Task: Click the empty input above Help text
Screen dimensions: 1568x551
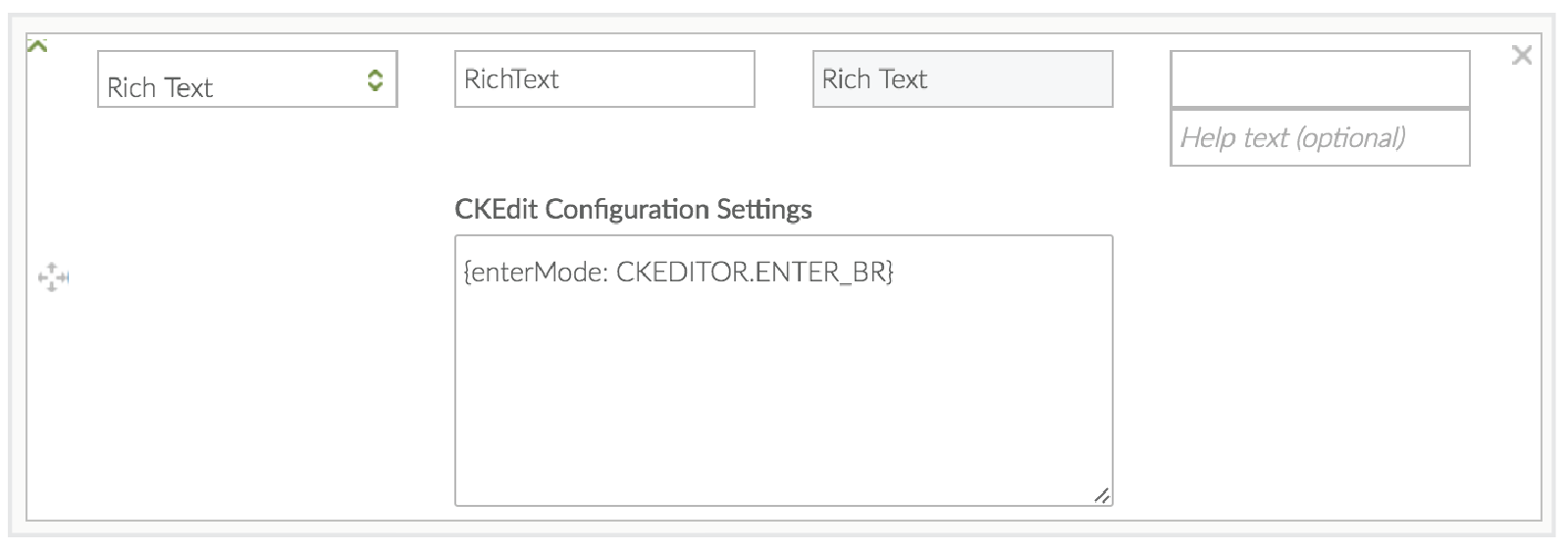Action: coord(1319,78)
